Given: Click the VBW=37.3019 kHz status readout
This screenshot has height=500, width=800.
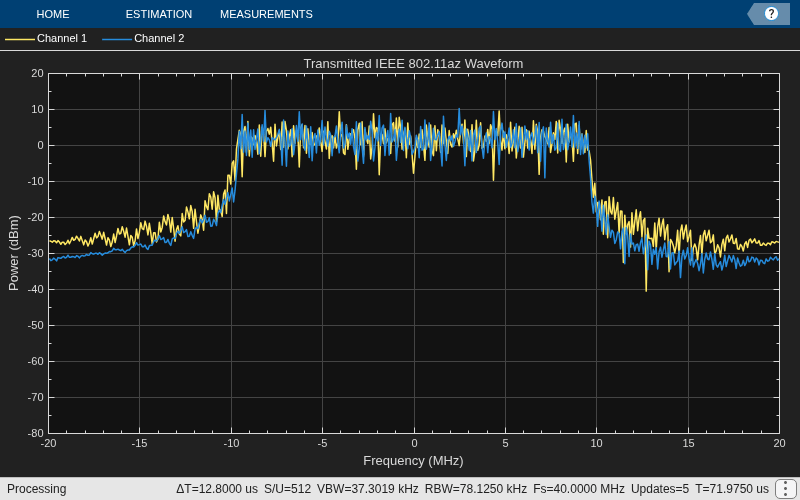Looking at the screenshot, I should 367,489.
